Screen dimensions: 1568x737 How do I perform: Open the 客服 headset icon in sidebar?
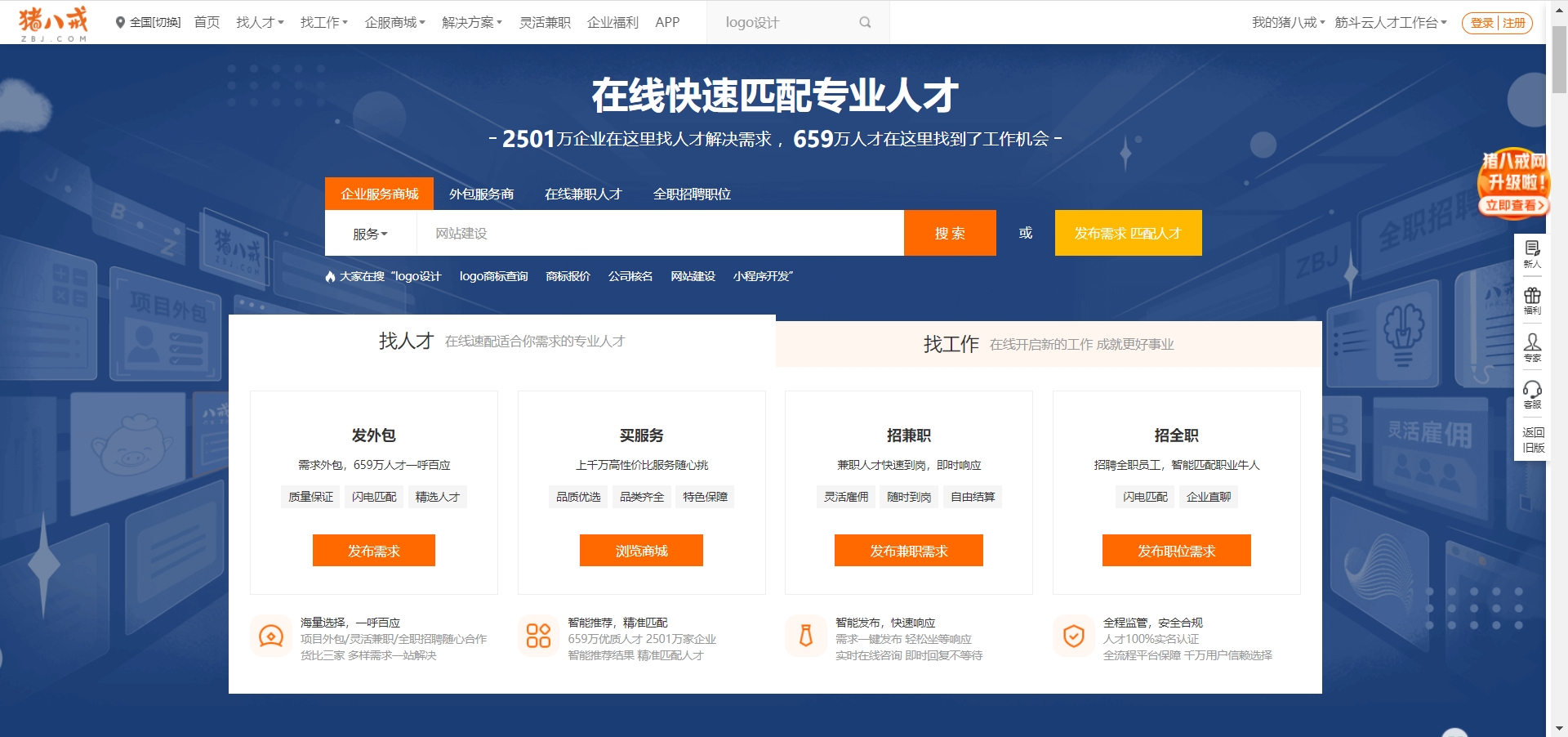pyautogui.click(x=1532, y=395)
